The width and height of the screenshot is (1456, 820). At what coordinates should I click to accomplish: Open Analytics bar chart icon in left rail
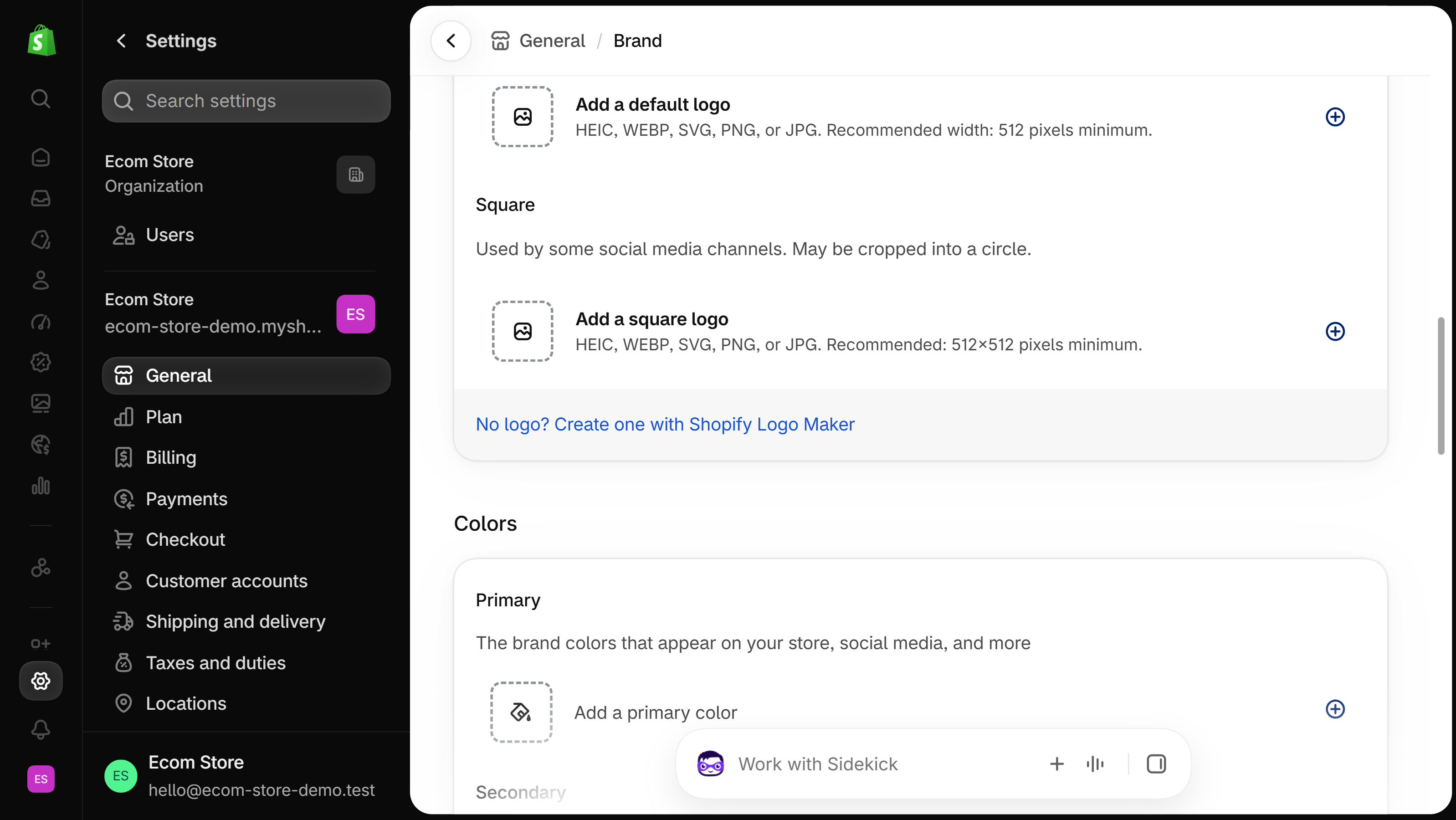[41, 486]
